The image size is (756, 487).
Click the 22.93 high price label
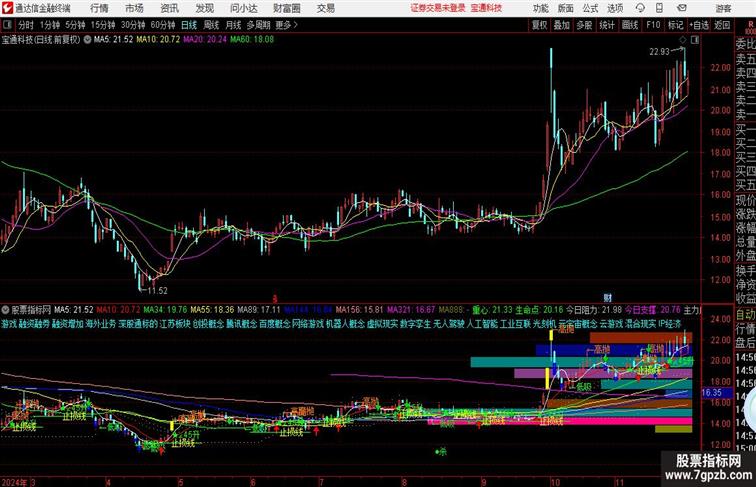pyautogui.click(x=659, y=52)
